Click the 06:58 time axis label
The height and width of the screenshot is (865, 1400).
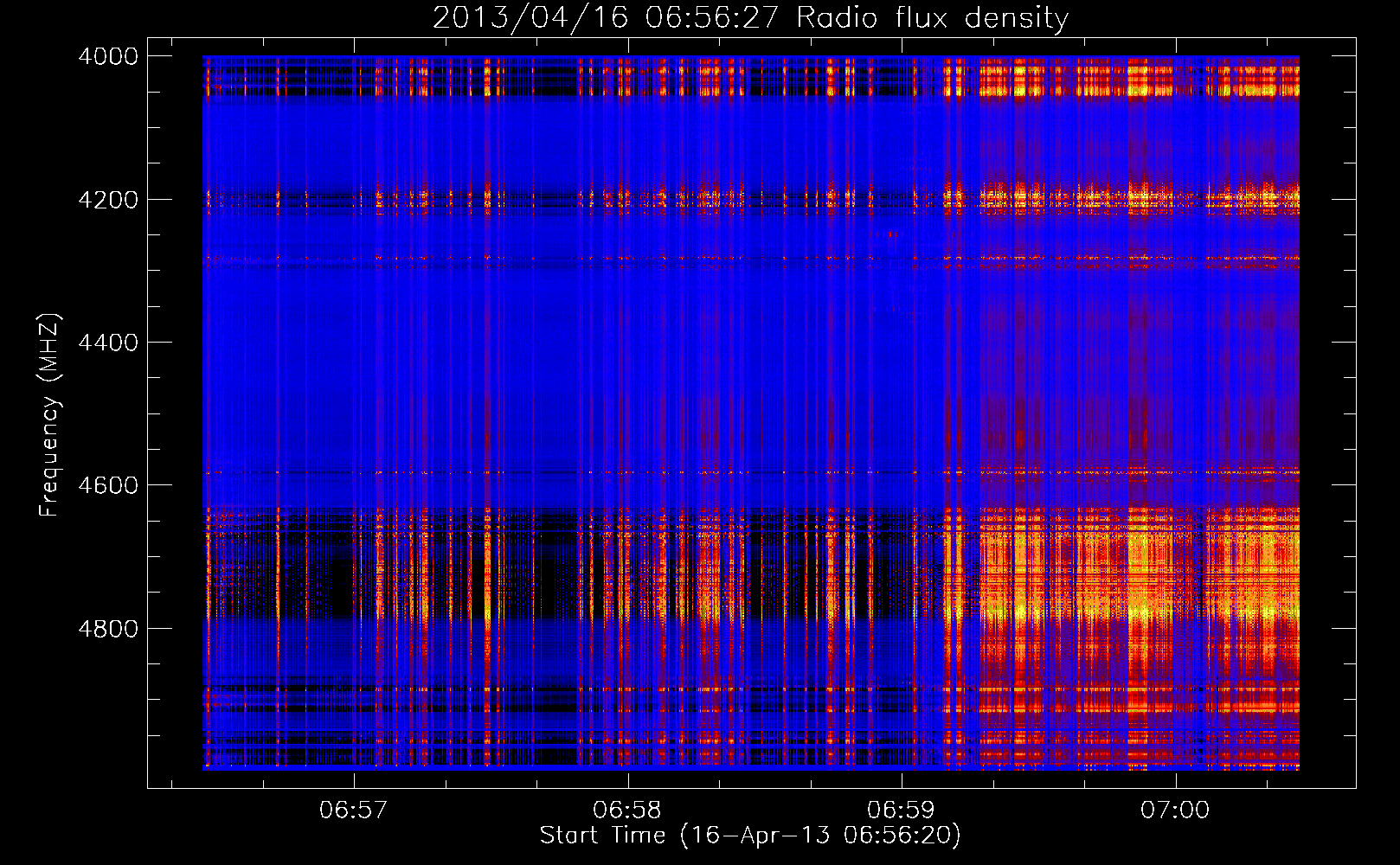click(627, 810)
